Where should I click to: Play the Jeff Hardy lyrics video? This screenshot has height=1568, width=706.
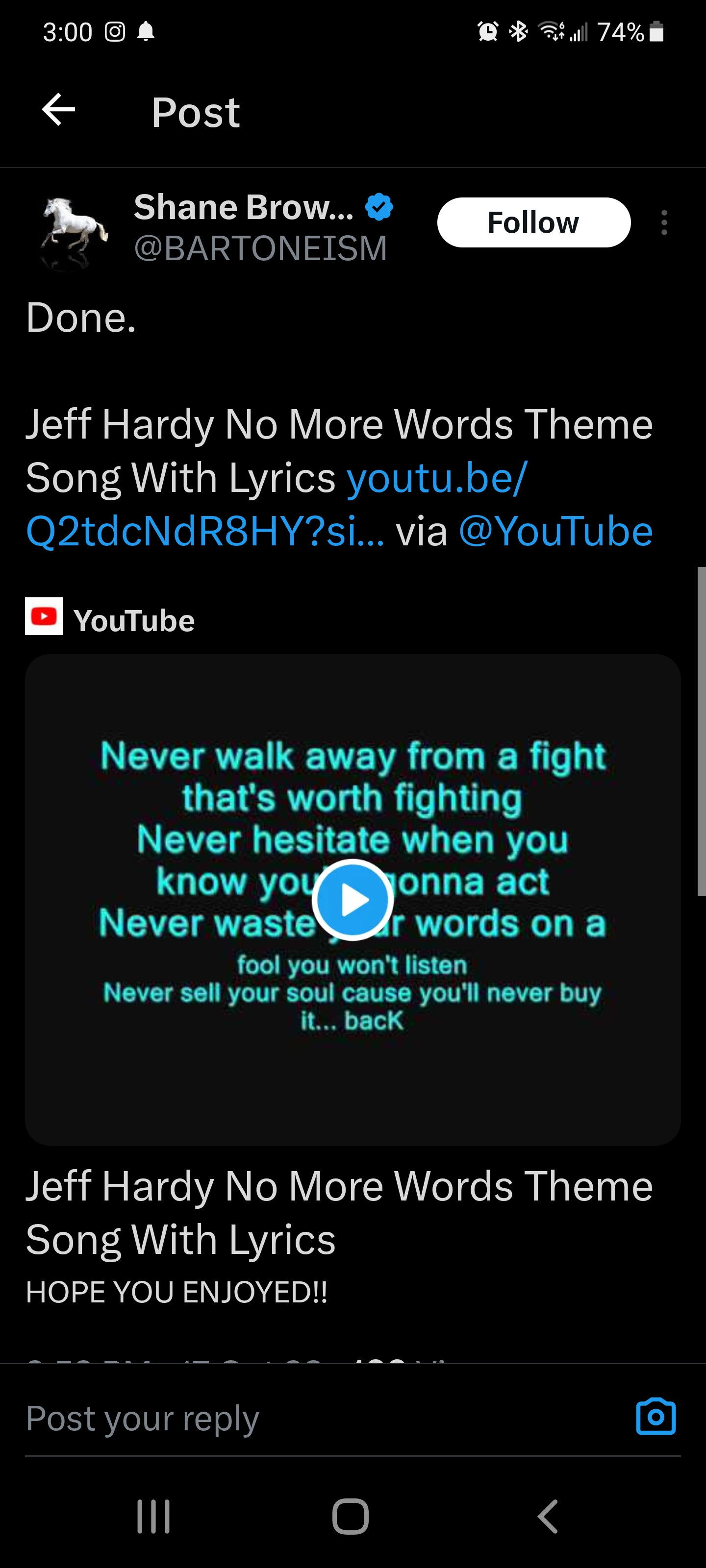[x=352, y=900]
